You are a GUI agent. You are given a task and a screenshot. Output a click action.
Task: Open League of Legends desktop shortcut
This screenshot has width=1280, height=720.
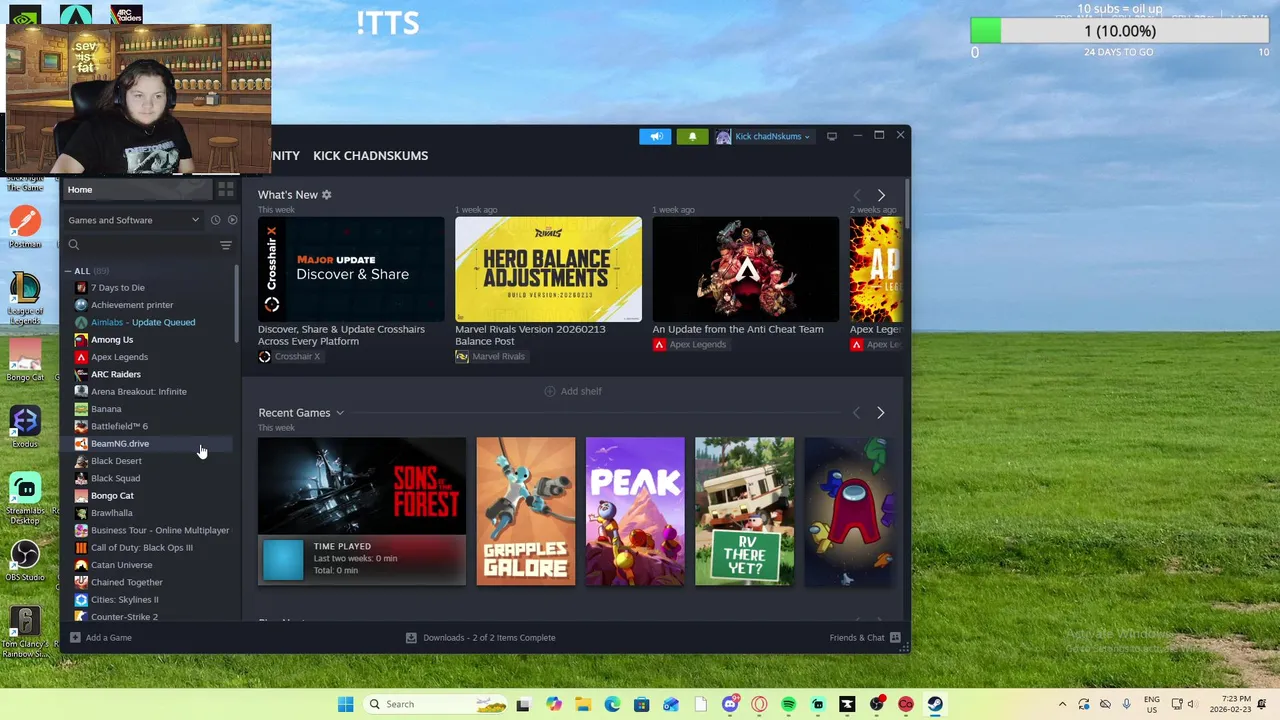(25, 298)
